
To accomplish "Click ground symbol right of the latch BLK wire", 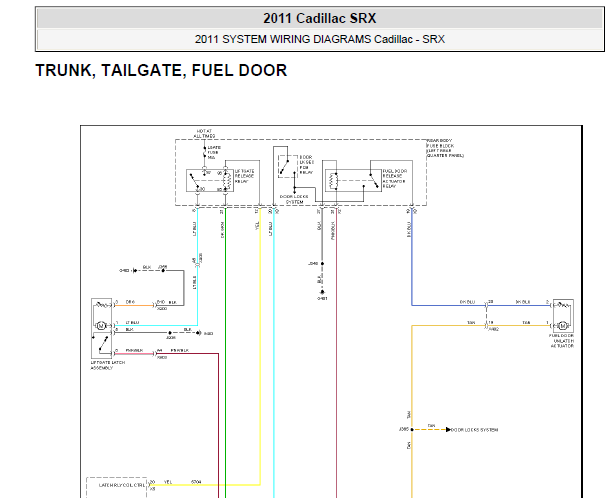I will [x=199, y=333].
